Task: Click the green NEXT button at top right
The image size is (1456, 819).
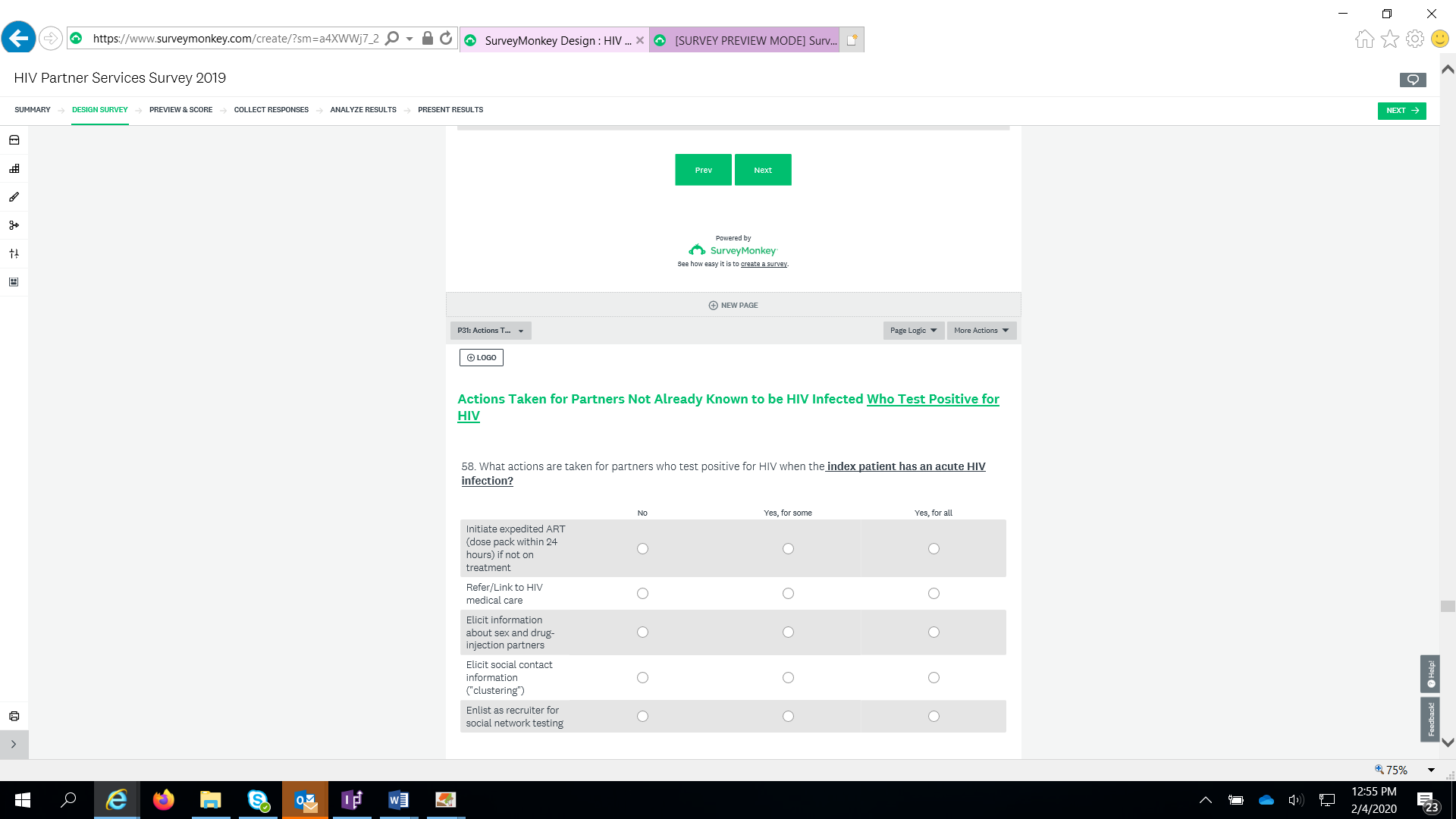Action: click(1401, 111)
